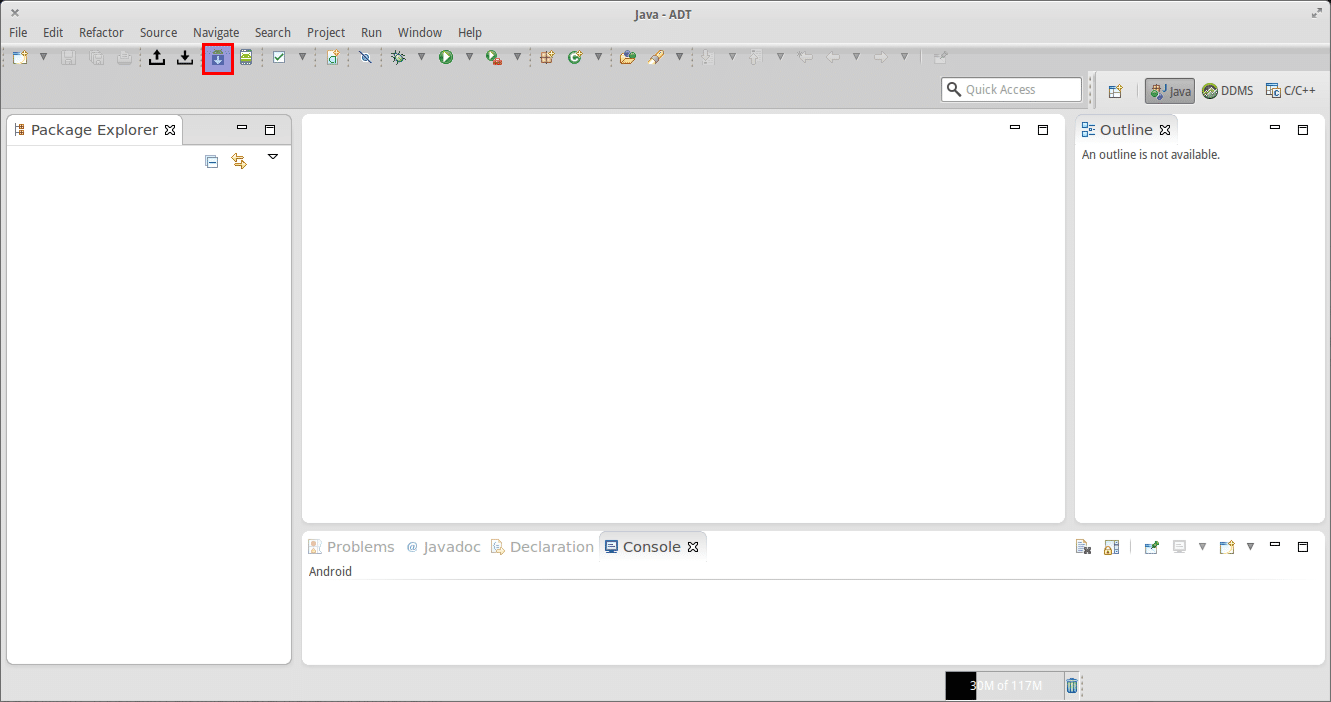Click the heap status memory bar
Image resolution: width=1331 pixels, height=702 pixels.
point(1004,686)
